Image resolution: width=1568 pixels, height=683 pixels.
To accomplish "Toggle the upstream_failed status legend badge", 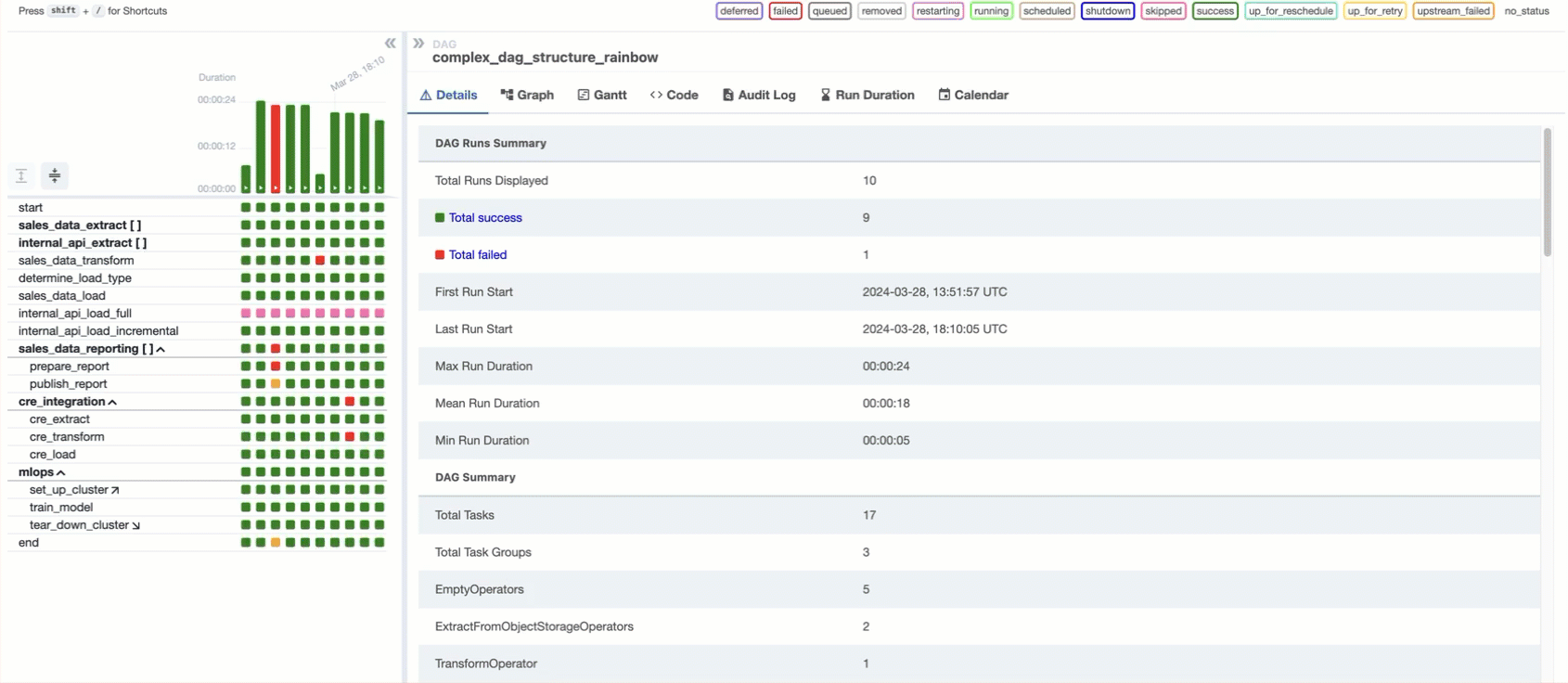I will click(1452, 11).
